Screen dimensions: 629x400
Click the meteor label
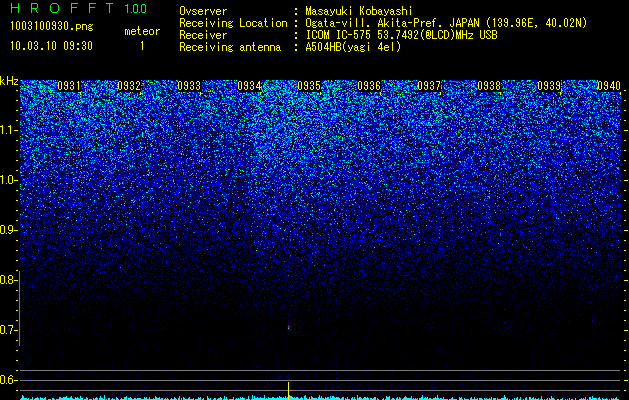point(142,31)
